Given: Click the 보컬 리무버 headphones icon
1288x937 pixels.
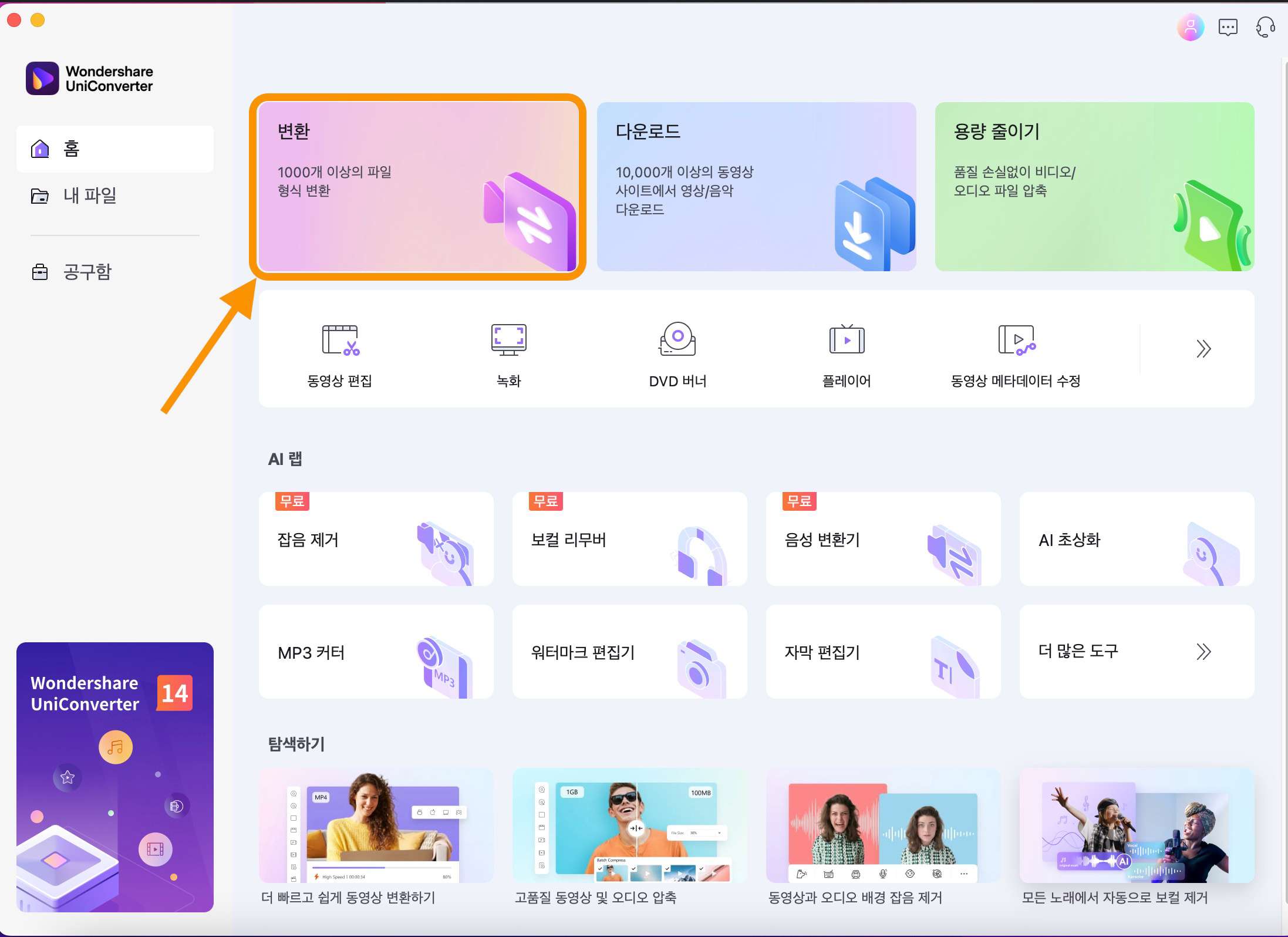Looking at the screenshot, I should (700, 555).
